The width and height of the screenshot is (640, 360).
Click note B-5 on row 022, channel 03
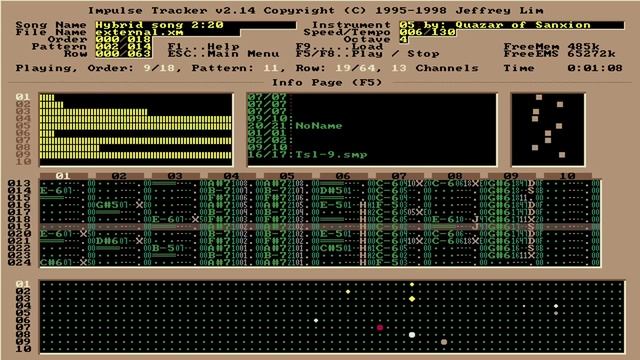click(x=163, y=248)
